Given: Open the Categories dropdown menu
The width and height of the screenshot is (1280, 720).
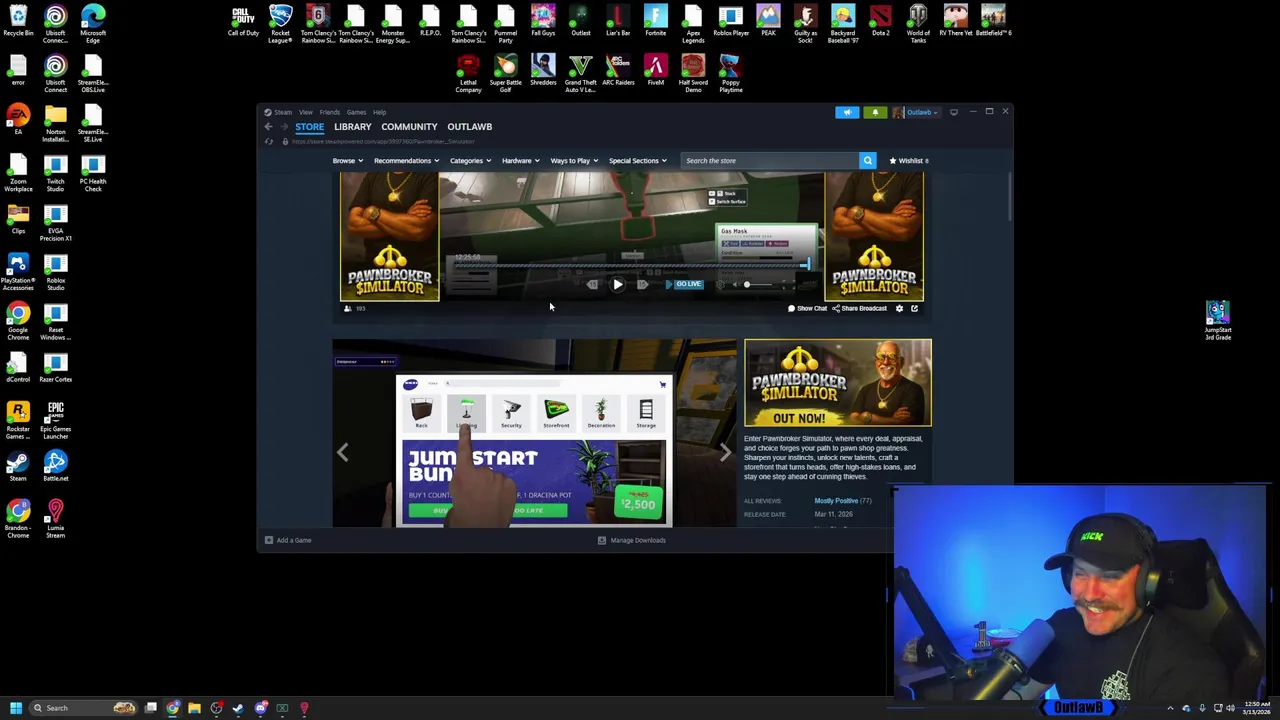Looking at the screenshot, I should [469, 160].
